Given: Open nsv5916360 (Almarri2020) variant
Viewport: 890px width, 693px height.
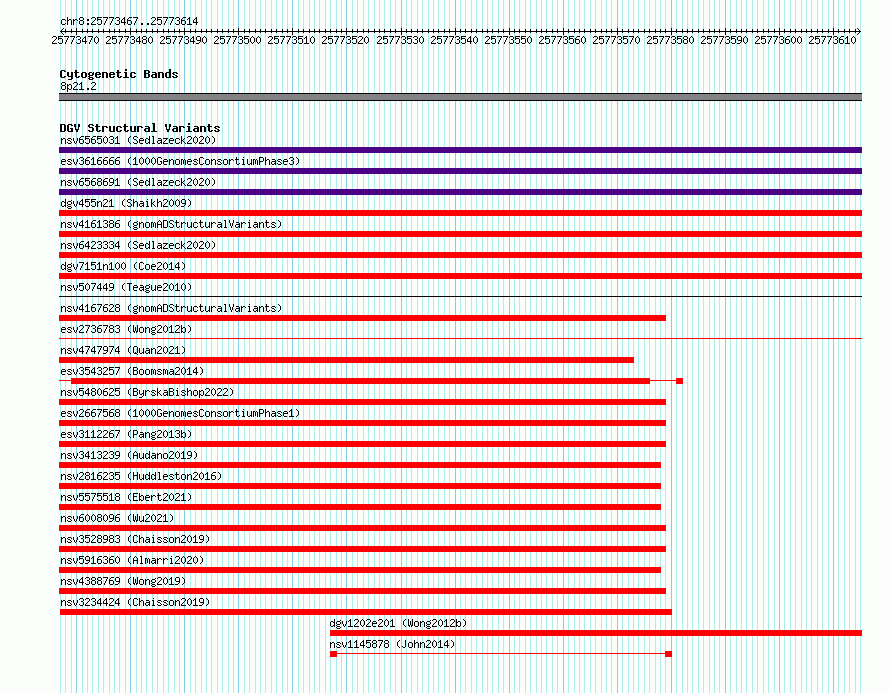Looking at the screenshot, I should 132,560.
